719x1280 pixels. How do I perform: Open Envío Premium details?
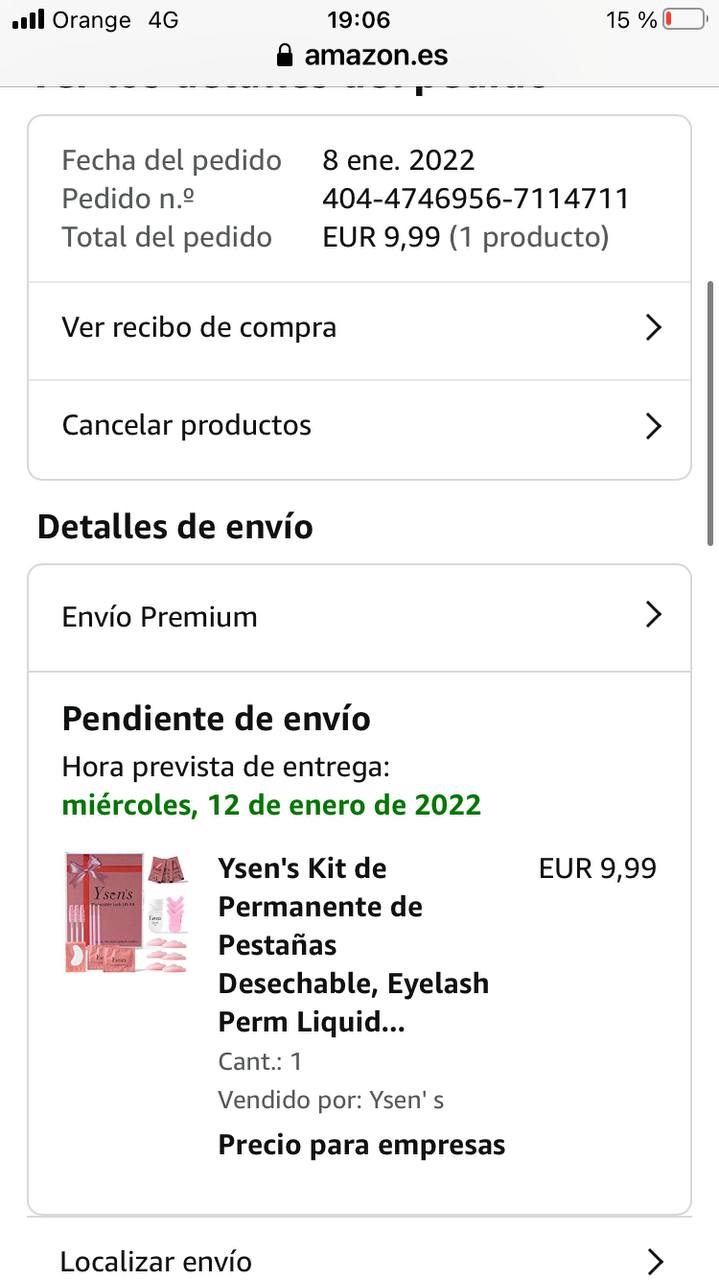point(359,617)
